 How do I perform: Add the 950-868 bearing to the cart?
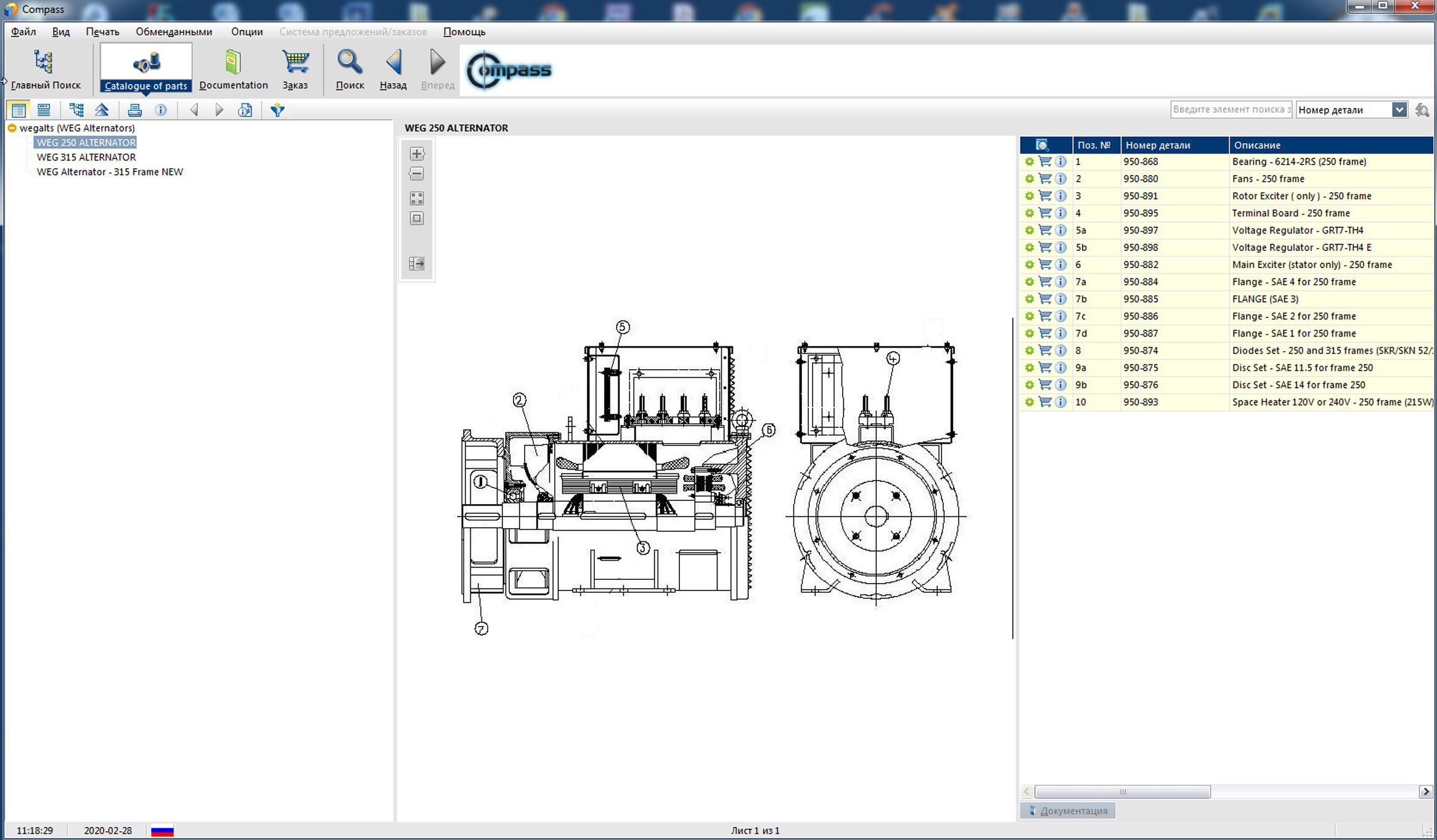point(1045,161)
